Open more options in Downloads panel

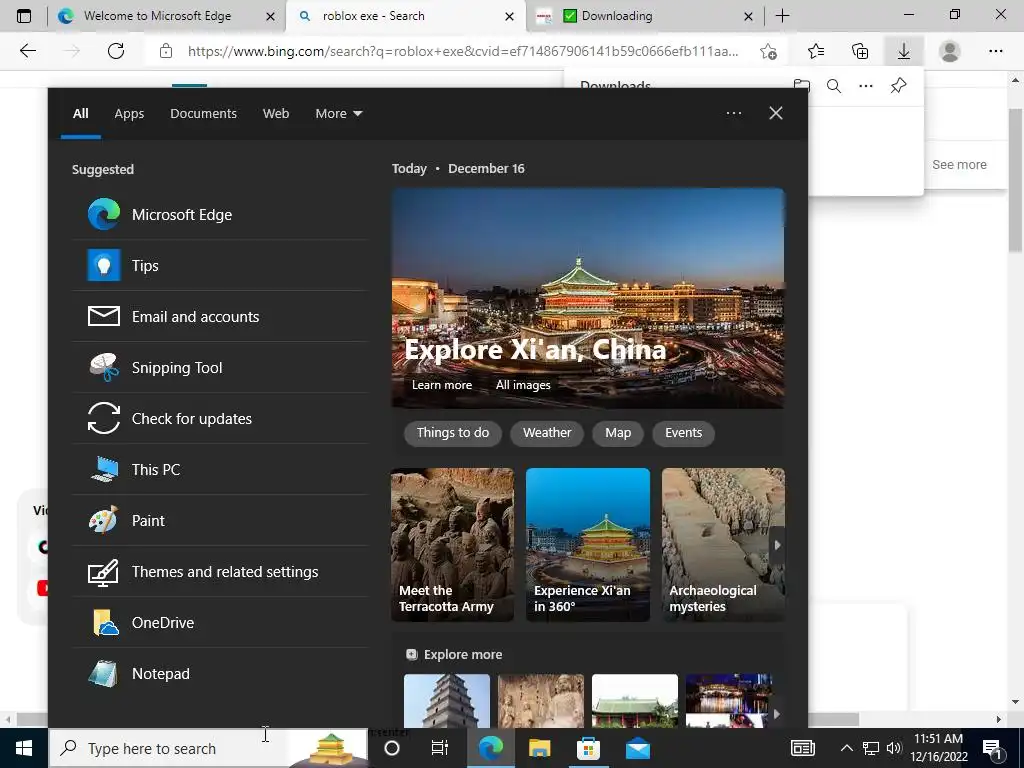(866, 86)
